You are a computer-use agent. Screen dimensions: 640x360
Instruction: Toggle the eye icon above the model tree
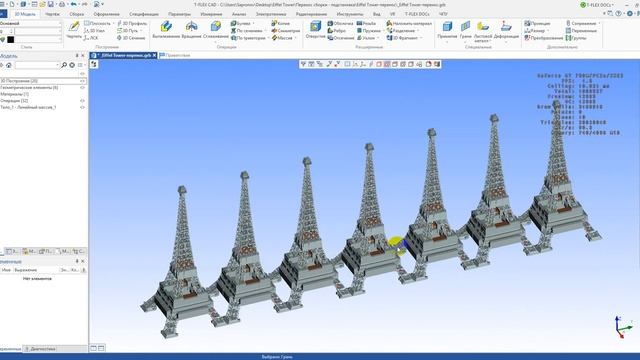(x=82, y=73)
